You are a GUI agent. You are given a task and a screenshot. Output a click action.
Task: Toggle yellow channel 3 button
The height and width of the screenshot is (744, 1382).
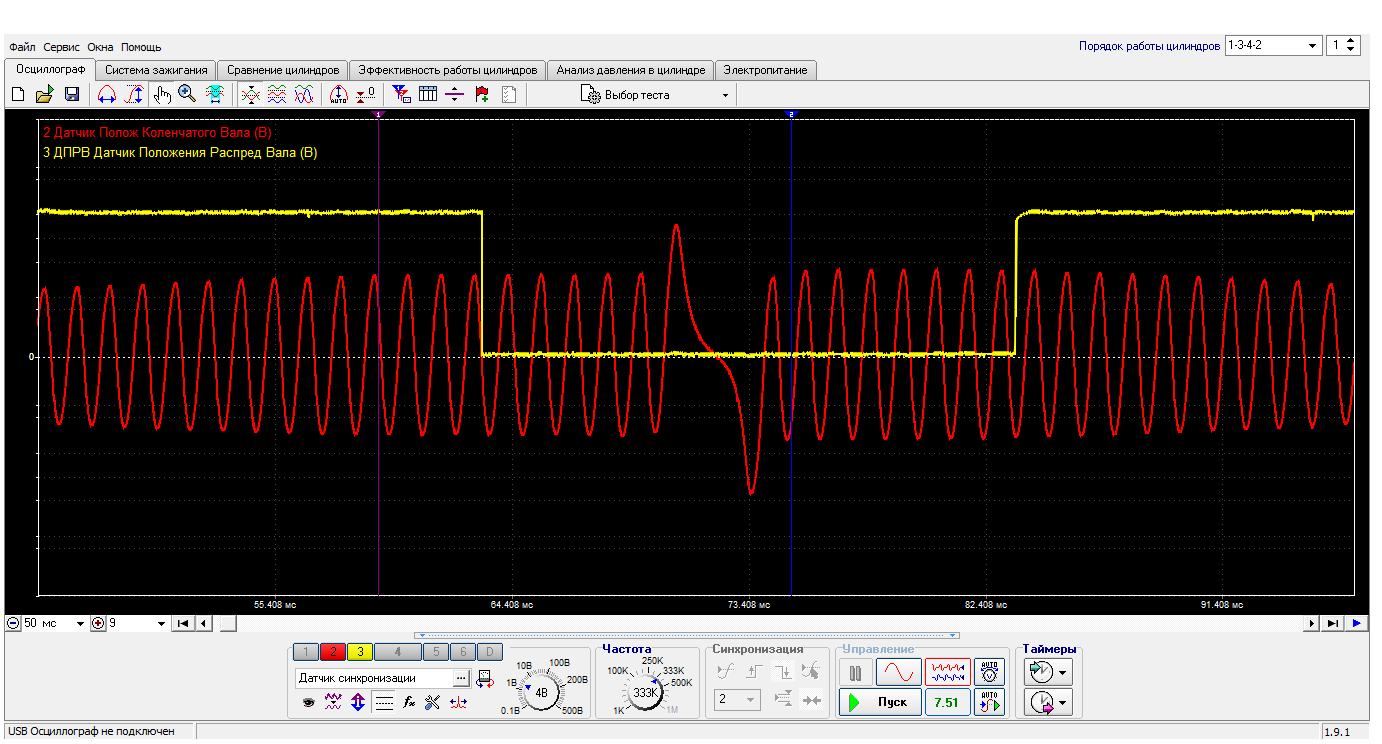pos(359,652)
